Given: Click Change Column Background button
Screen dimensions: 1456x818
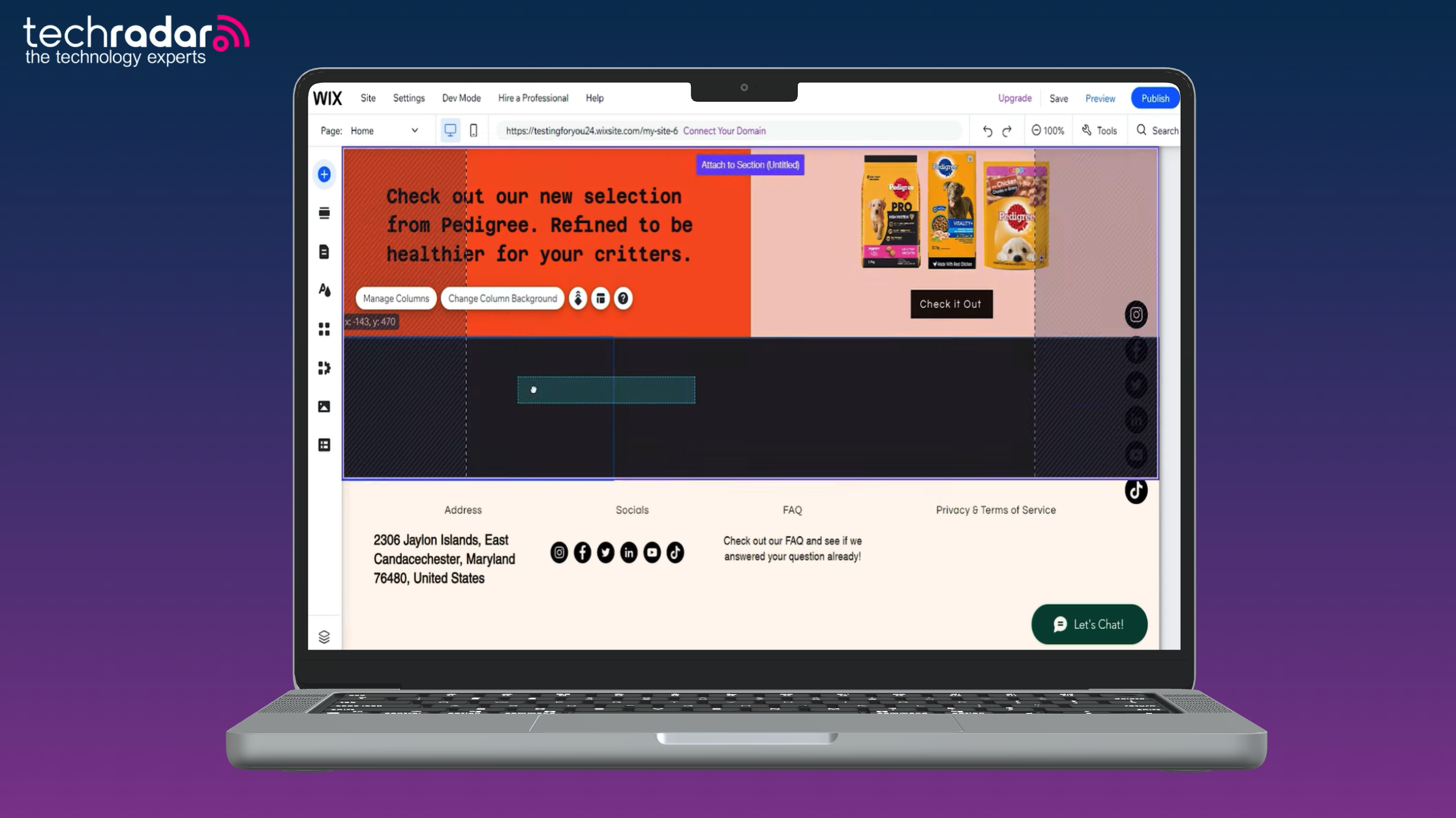Looking at the screenshot, I should [502, 298].
